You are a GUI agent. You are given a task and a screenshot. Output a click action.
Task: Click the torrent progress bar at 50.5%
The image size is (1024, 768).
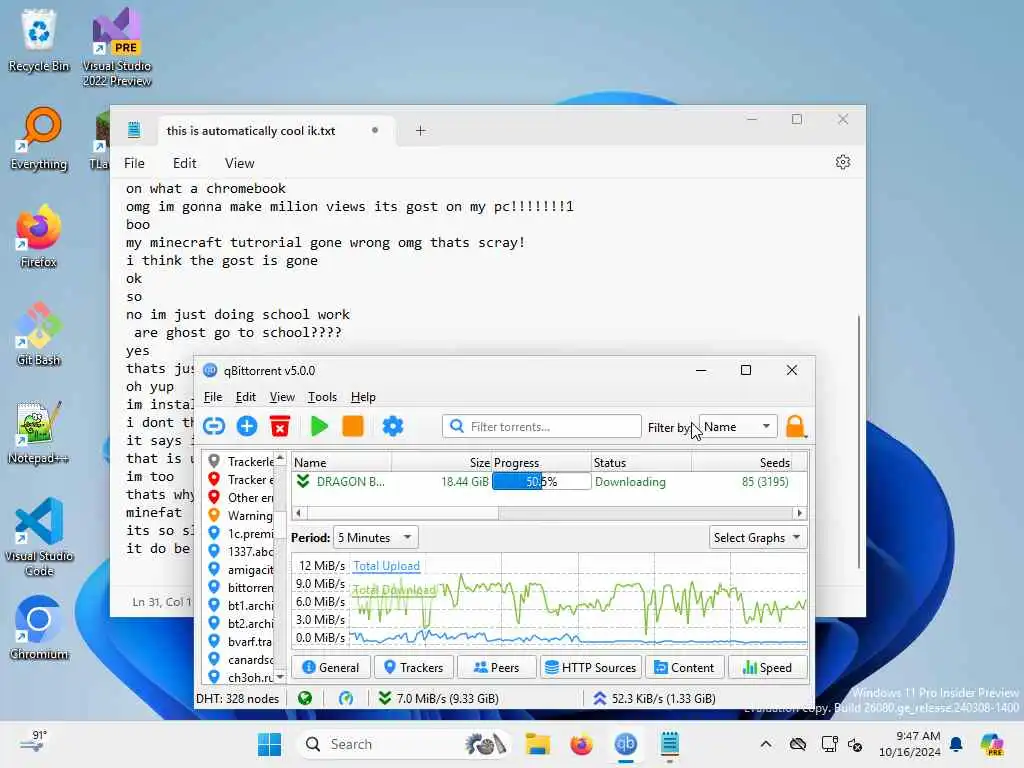[541, 482]
